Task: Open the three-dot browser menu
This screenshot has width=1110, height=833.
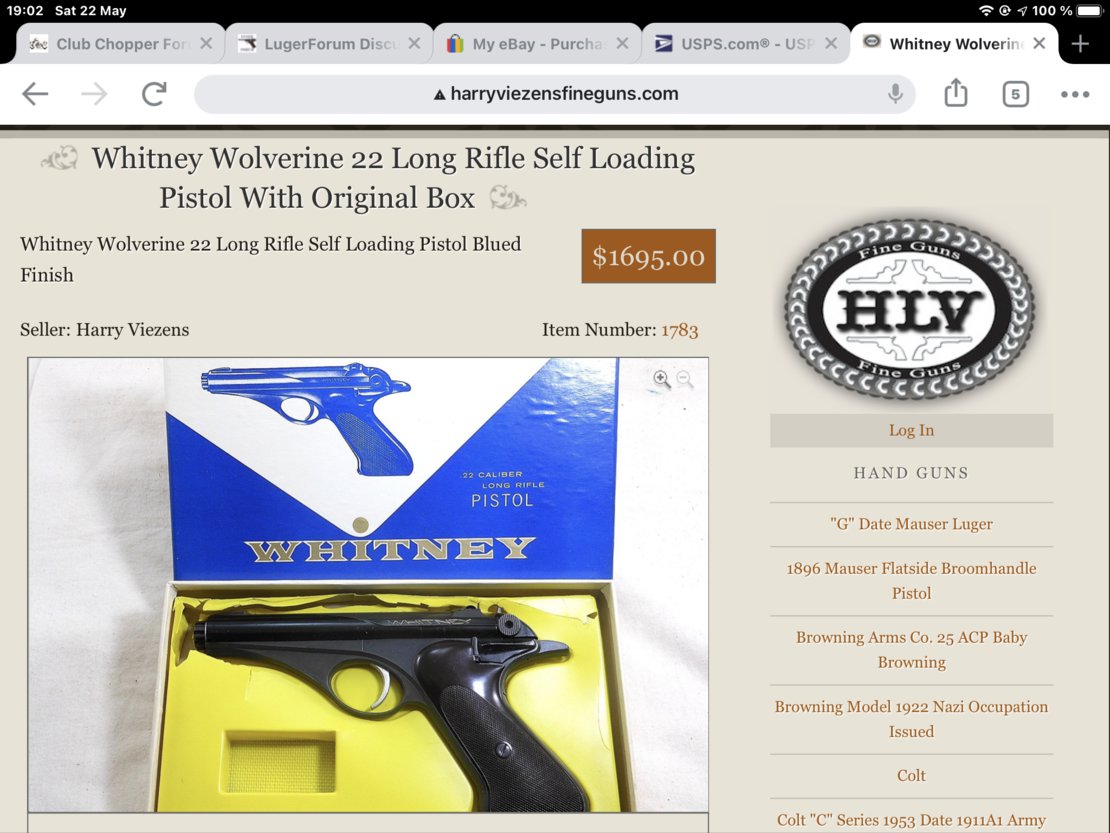Action: tap(1075, 94)
